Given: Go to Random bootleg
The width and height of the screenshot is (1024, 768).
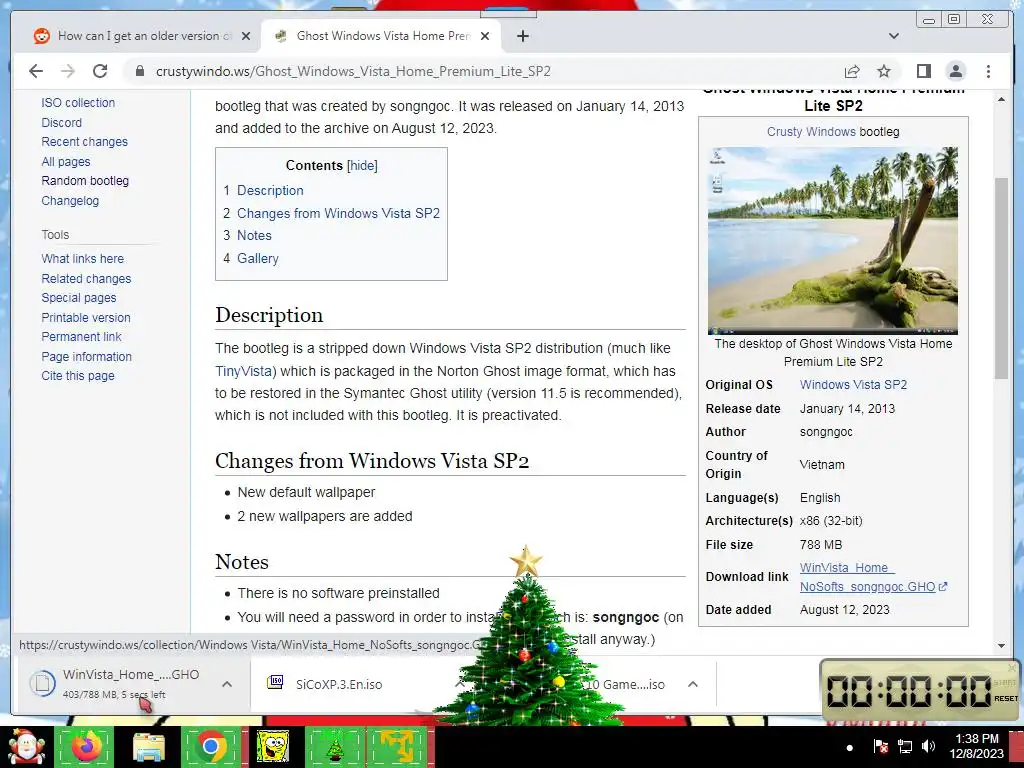Looking at the screenshot, I should pos(85,181).
